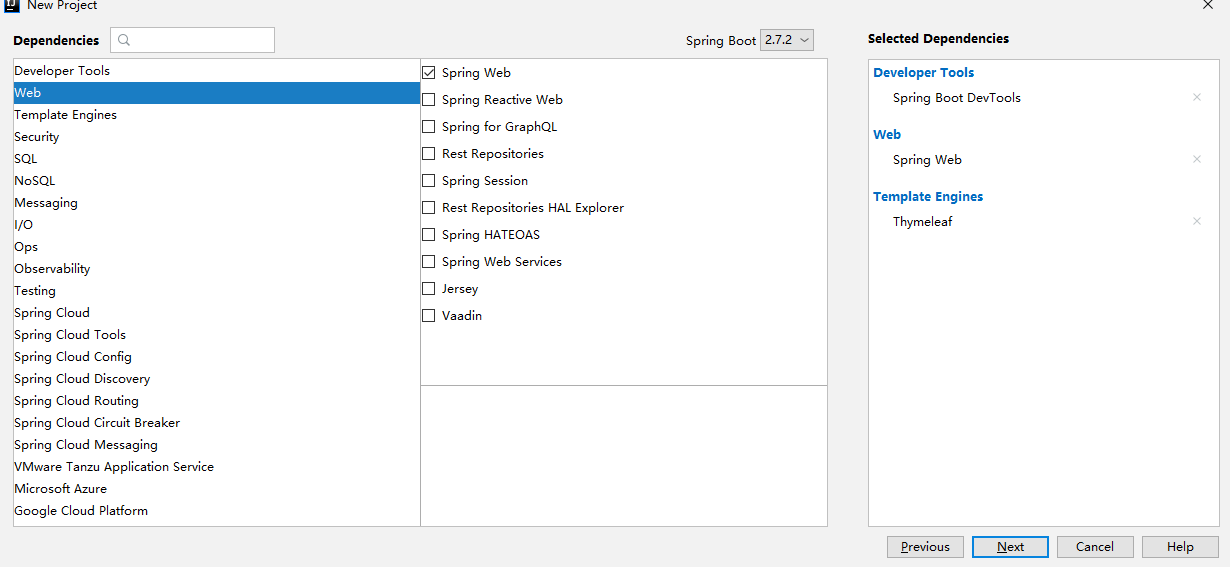Viewport: 1230px width, 567px height.
Task: Select Spring Web in Selected Dependencies panel
Action: [x=927, y=160]
